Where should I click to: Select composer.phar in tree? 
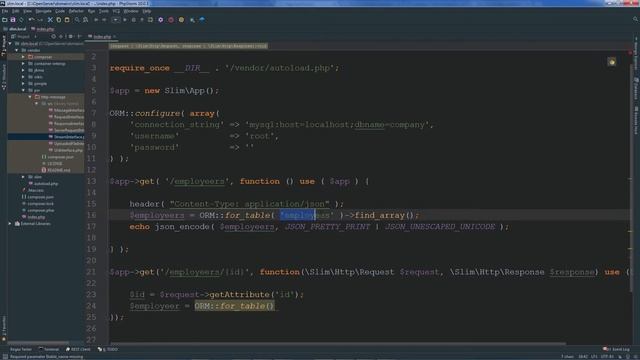tap(38, 210)
